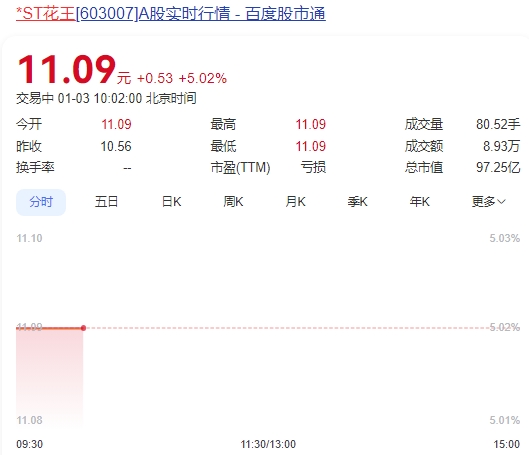
Task: Click the 11:30/13:00 time axis label
Action: 268,444
